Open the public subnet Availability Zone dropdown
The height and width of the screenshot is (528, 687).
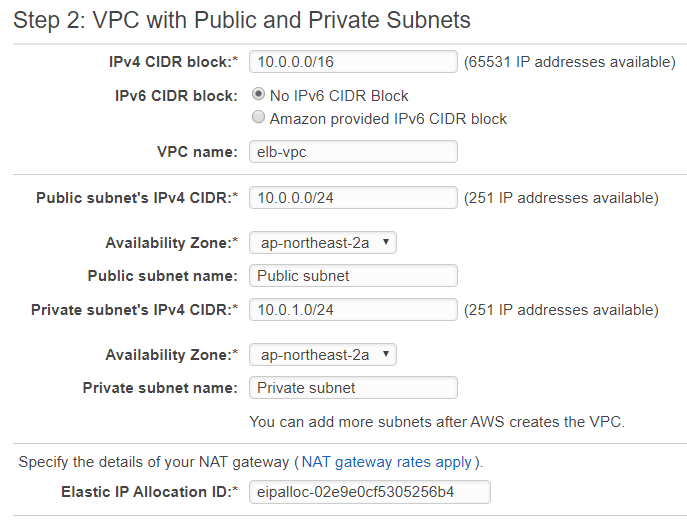[x=323, y=243]
